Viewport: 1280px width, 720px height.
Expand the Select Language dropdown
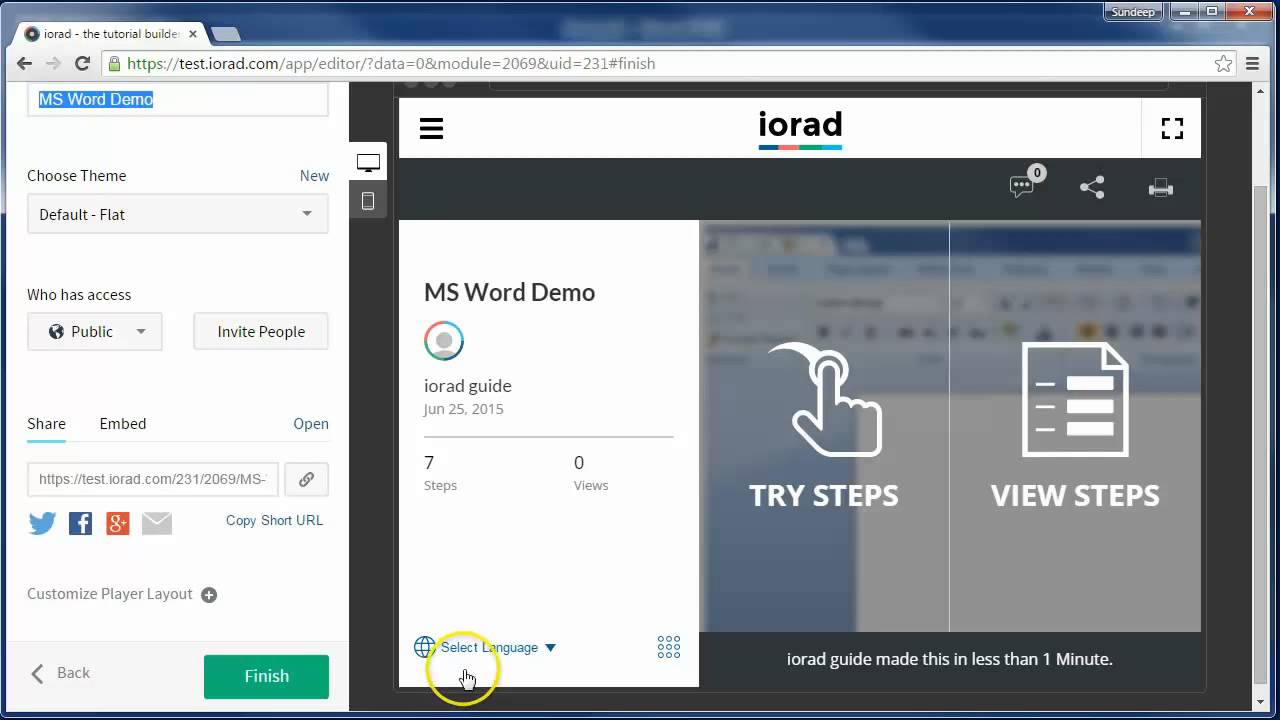pos(498,647)
